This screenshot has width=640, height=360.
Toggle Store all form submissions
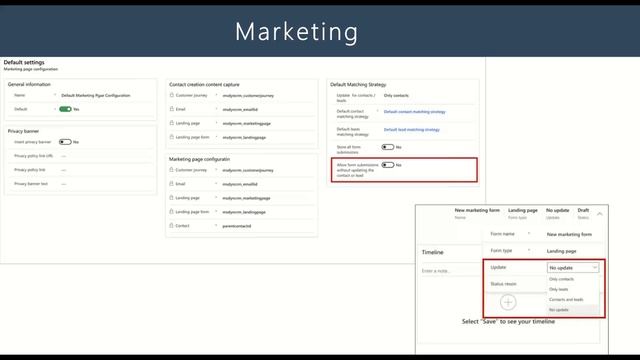coord(388,147)
